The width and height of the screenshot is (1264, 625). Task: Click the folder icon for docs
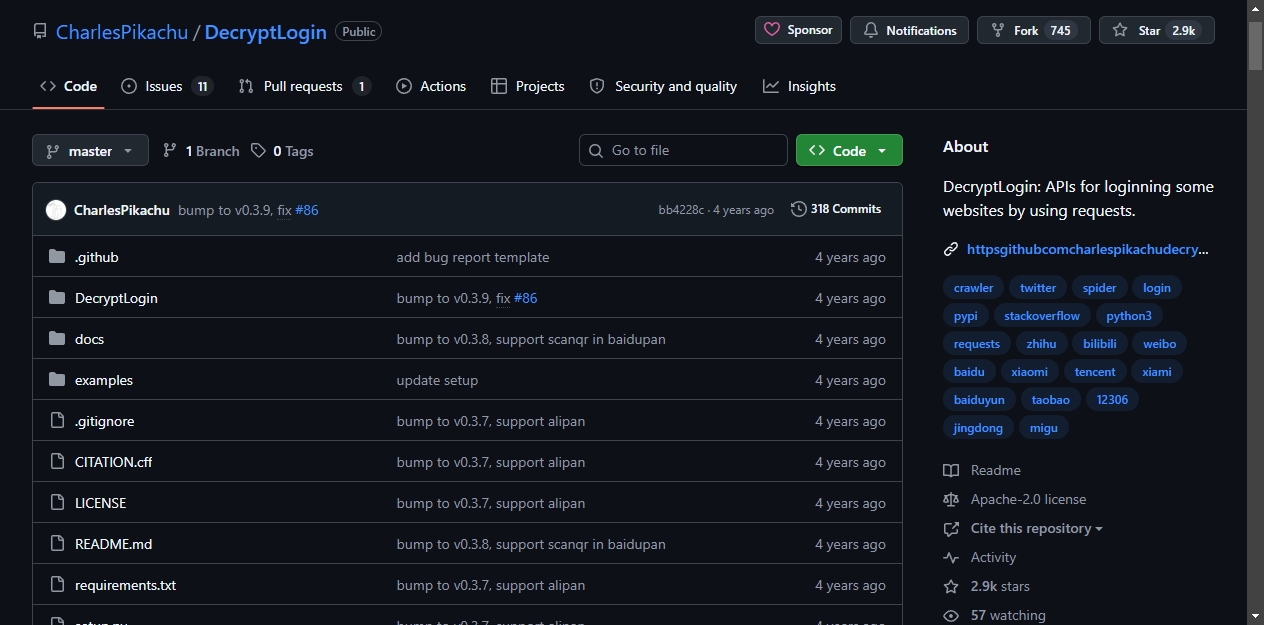(x=57, y=339)
